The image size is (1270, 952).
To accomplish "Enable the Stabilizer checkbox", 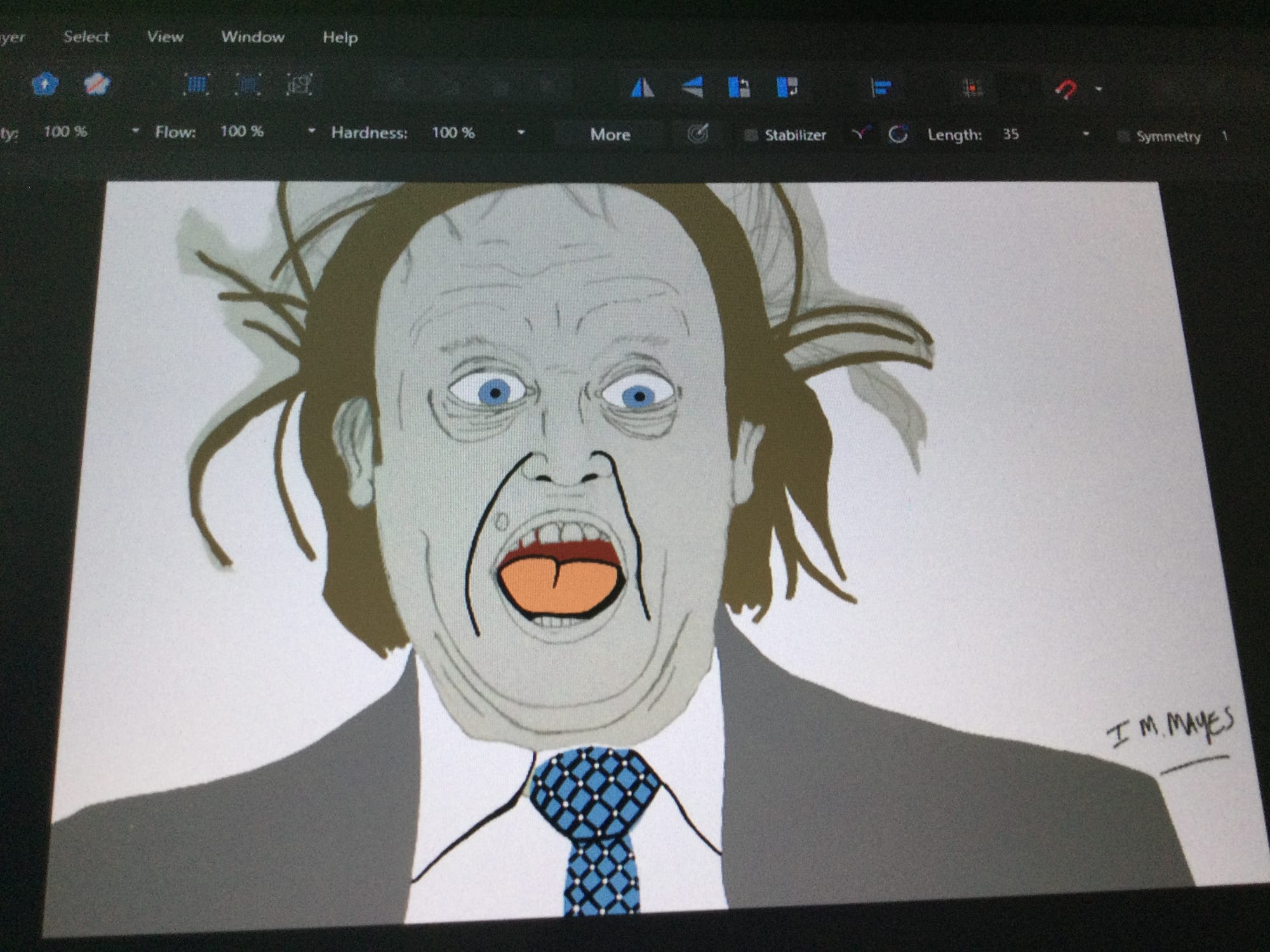I will (751, 135).
